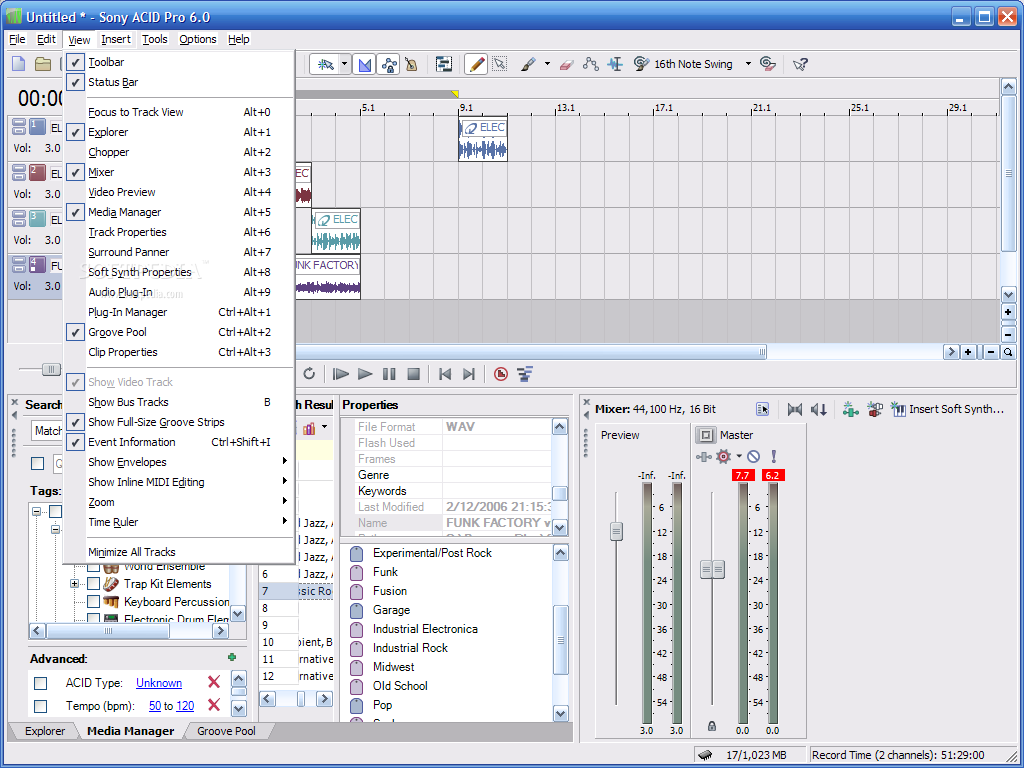Tick the Tempo (bpm) filter checkbox

pos(40,706)
